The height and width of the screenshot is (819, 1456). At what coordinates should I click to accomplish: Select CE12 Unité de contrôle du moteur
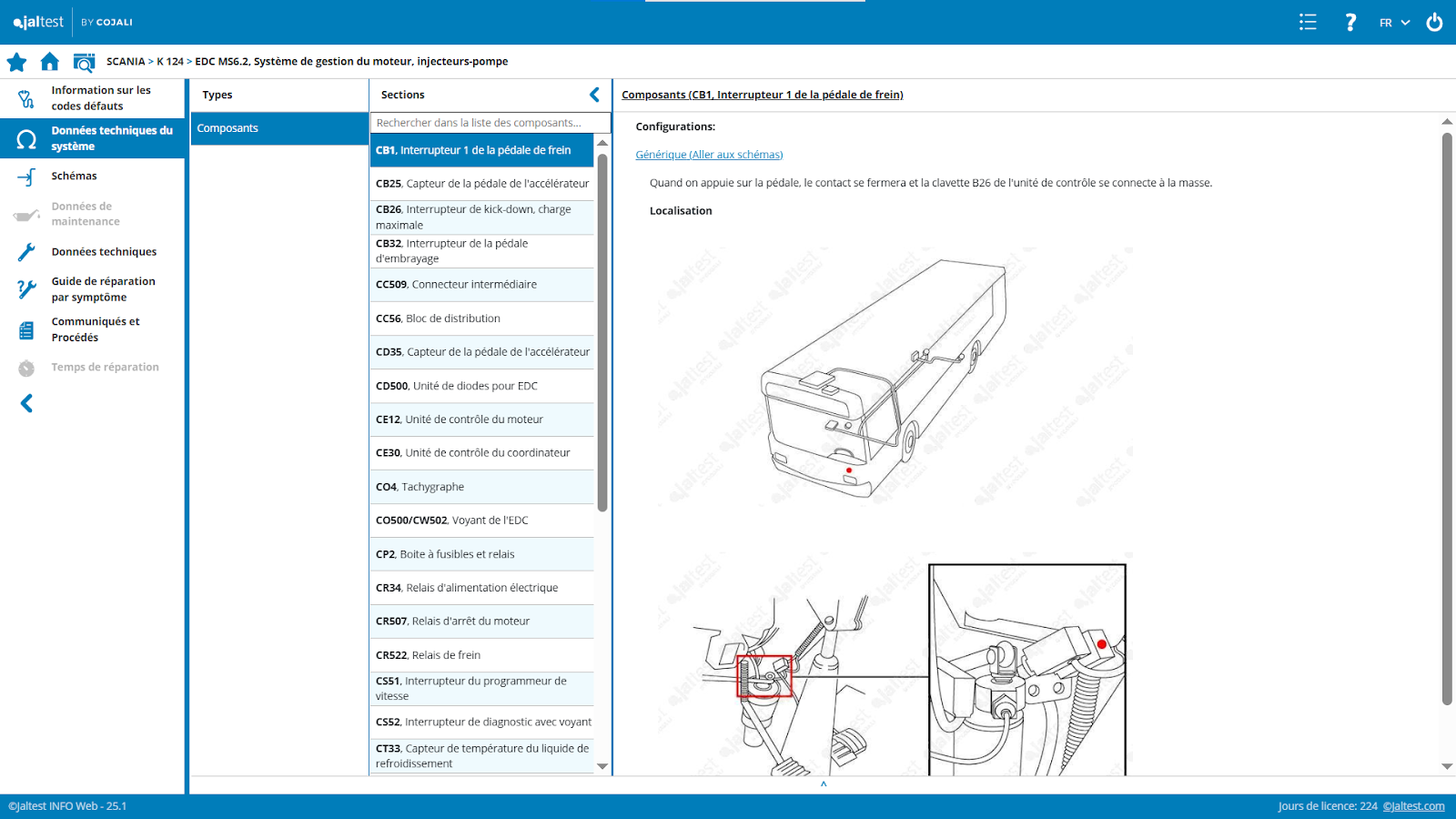(482, 420)
